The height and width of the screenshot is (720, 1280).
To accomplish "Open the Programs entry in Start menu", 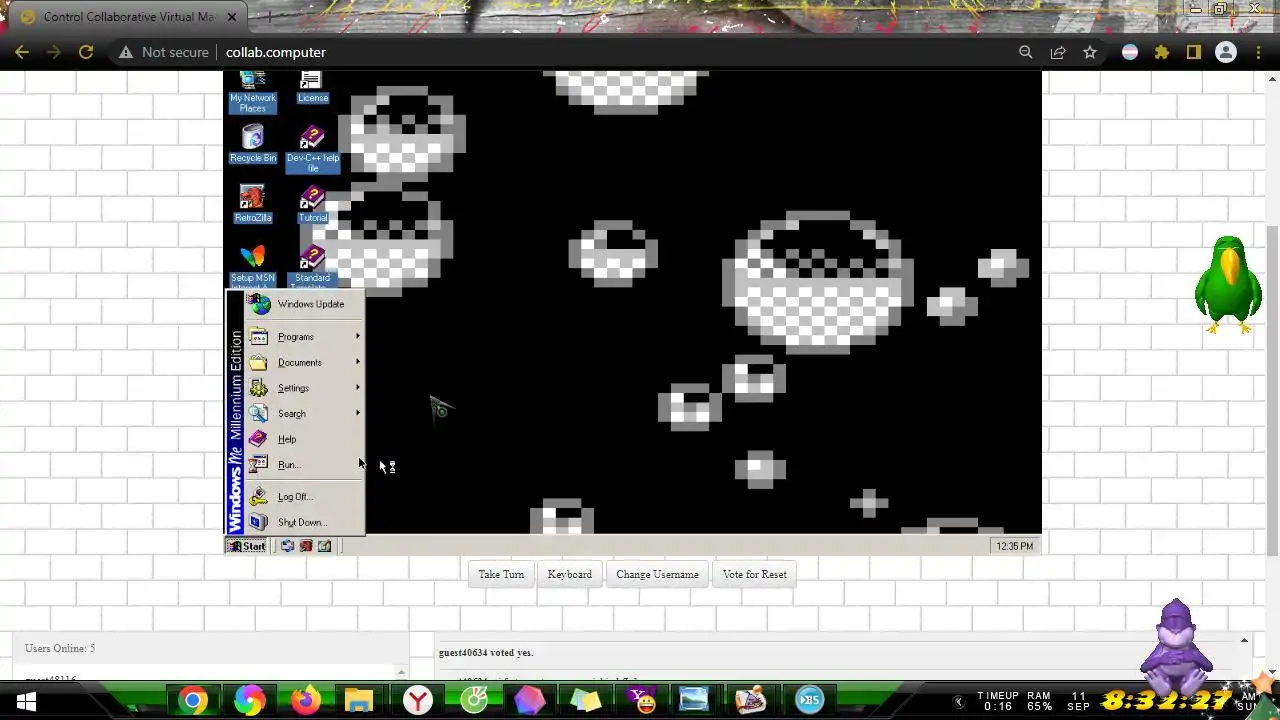I will tap(304, 337).
